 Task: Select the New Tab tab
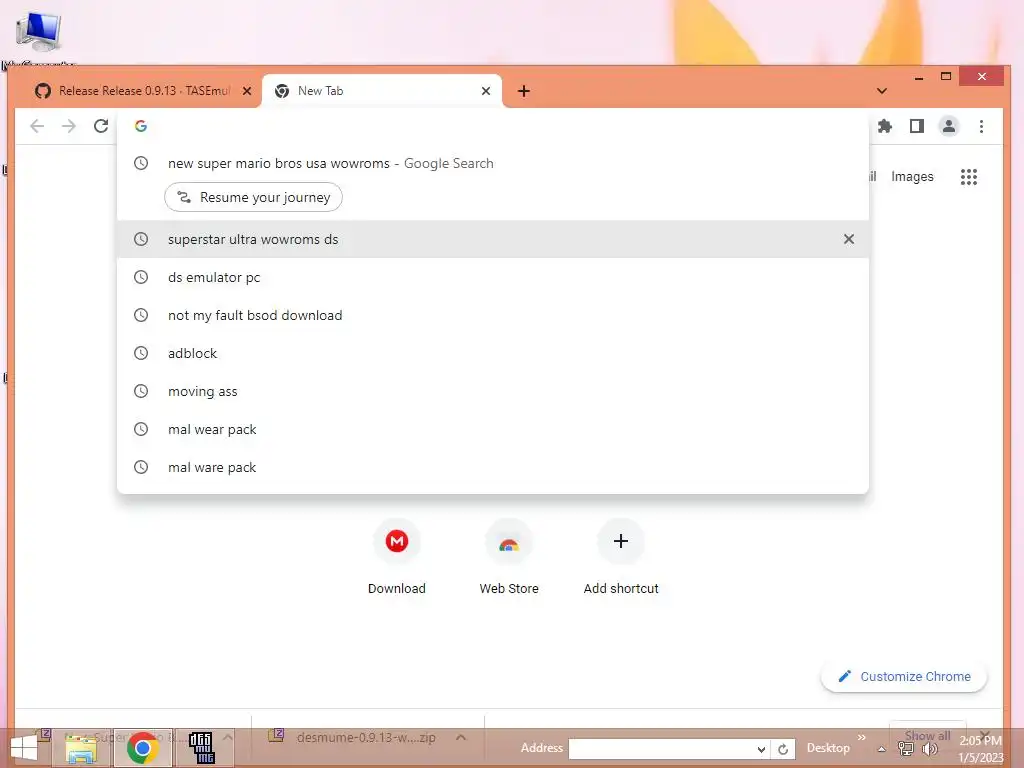[x=382, y=91]
